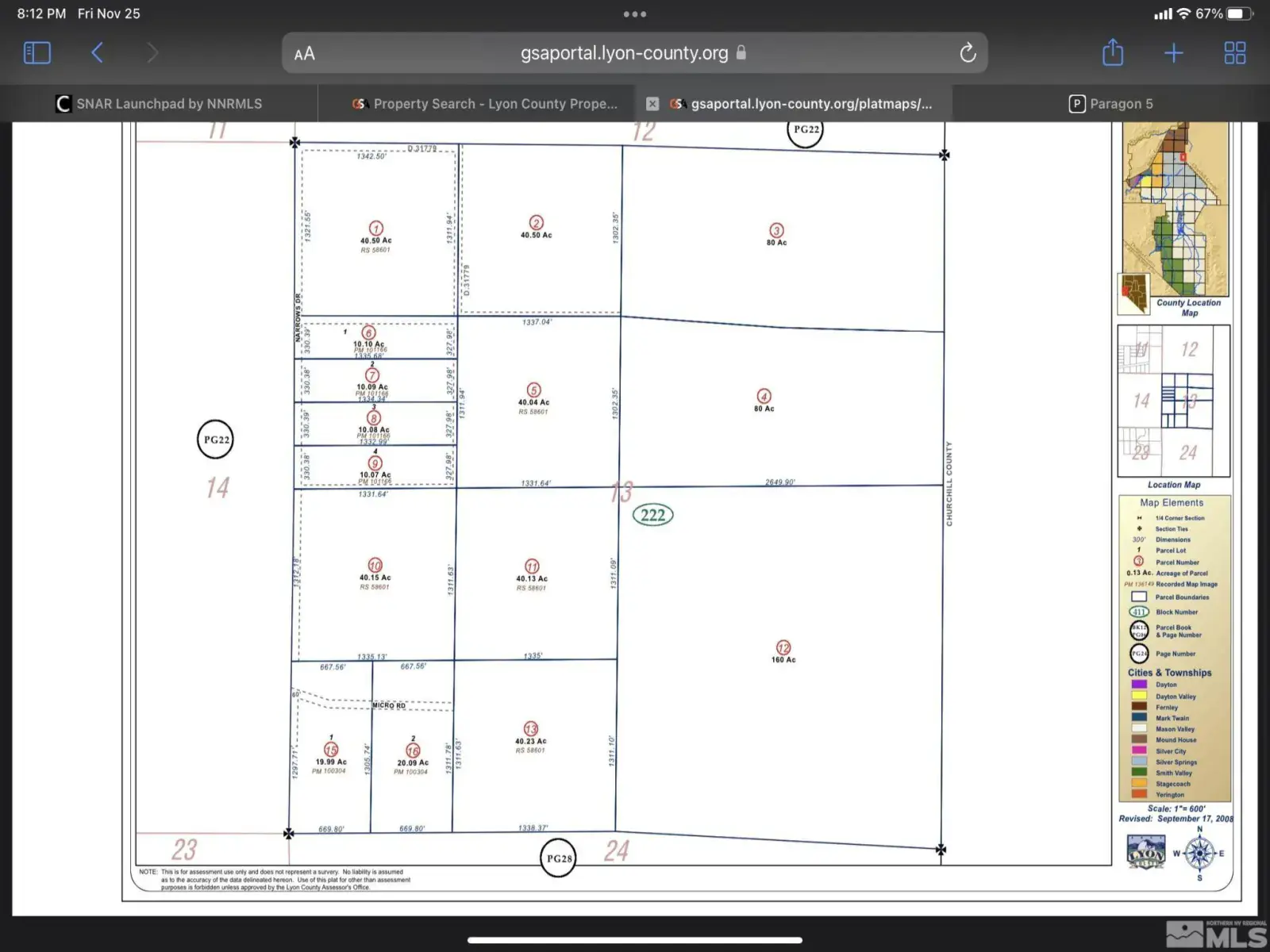Image resolution: width=1270 pixels, height=952 pixels.
Task: Switch to Property Search Lyon County tab
Action: [484, 104]
